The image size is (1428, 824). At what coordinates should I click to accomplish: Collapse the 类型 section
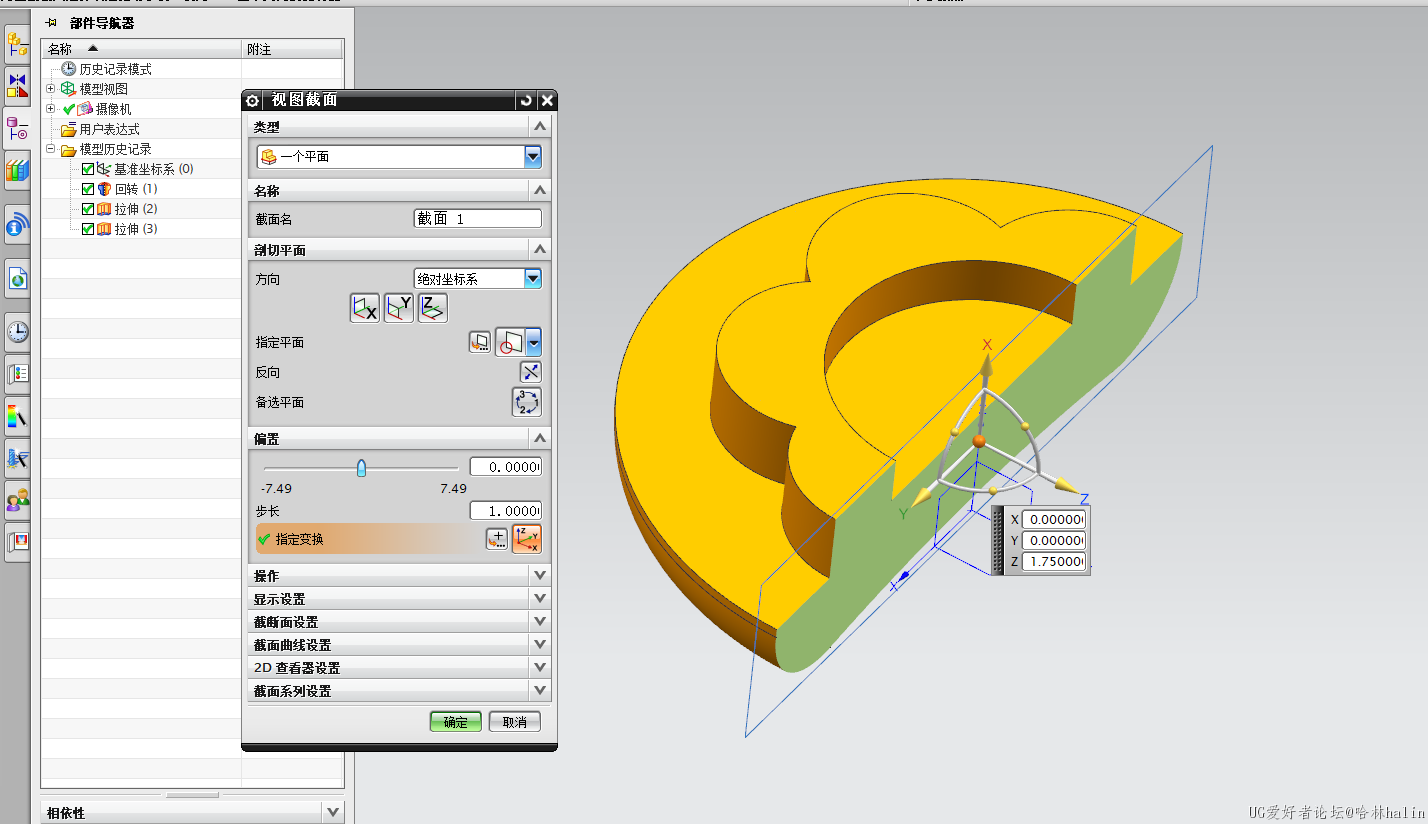(x=540, y=126)
